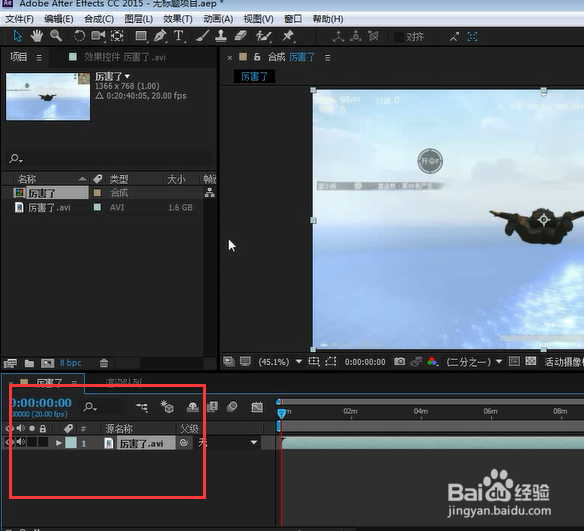
Task: Click the label color swatch of 厉害了.avi layer
Action: [71, 443]
